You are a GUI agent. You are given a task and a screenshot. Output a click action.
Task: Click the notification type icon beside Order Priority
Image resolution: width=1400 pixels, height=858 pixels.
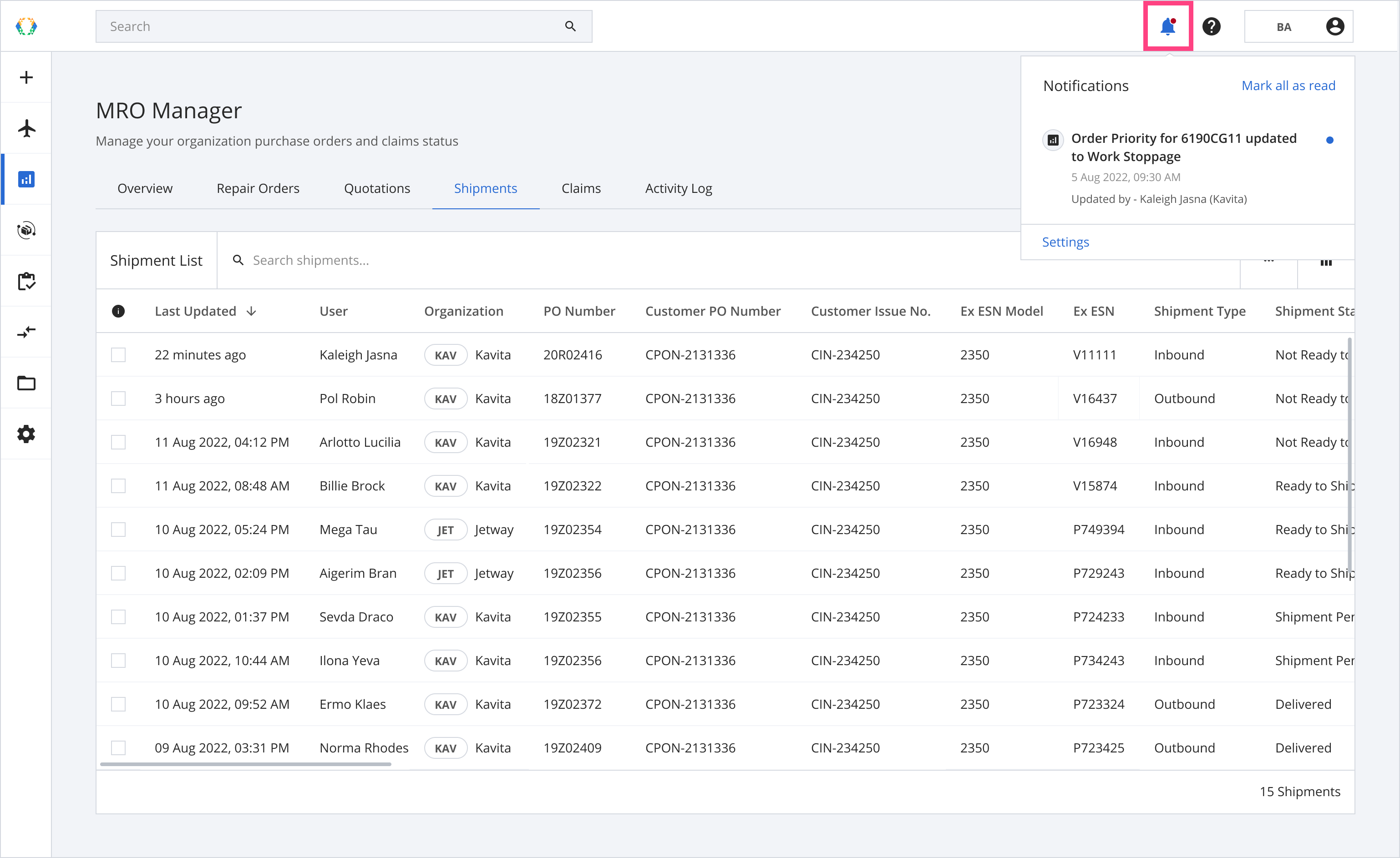[1053, 140]
